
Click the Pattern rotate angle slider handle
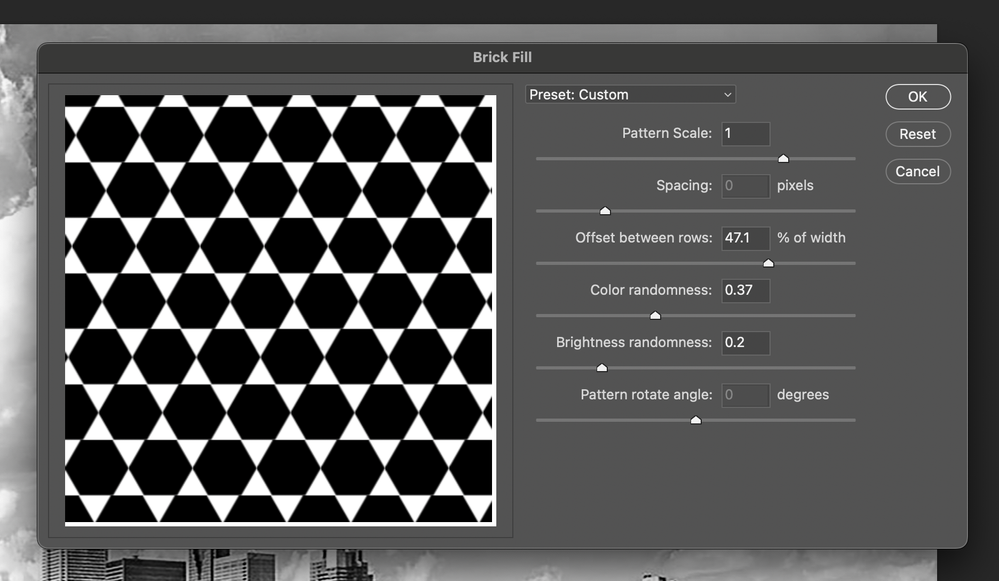point(695,420)
